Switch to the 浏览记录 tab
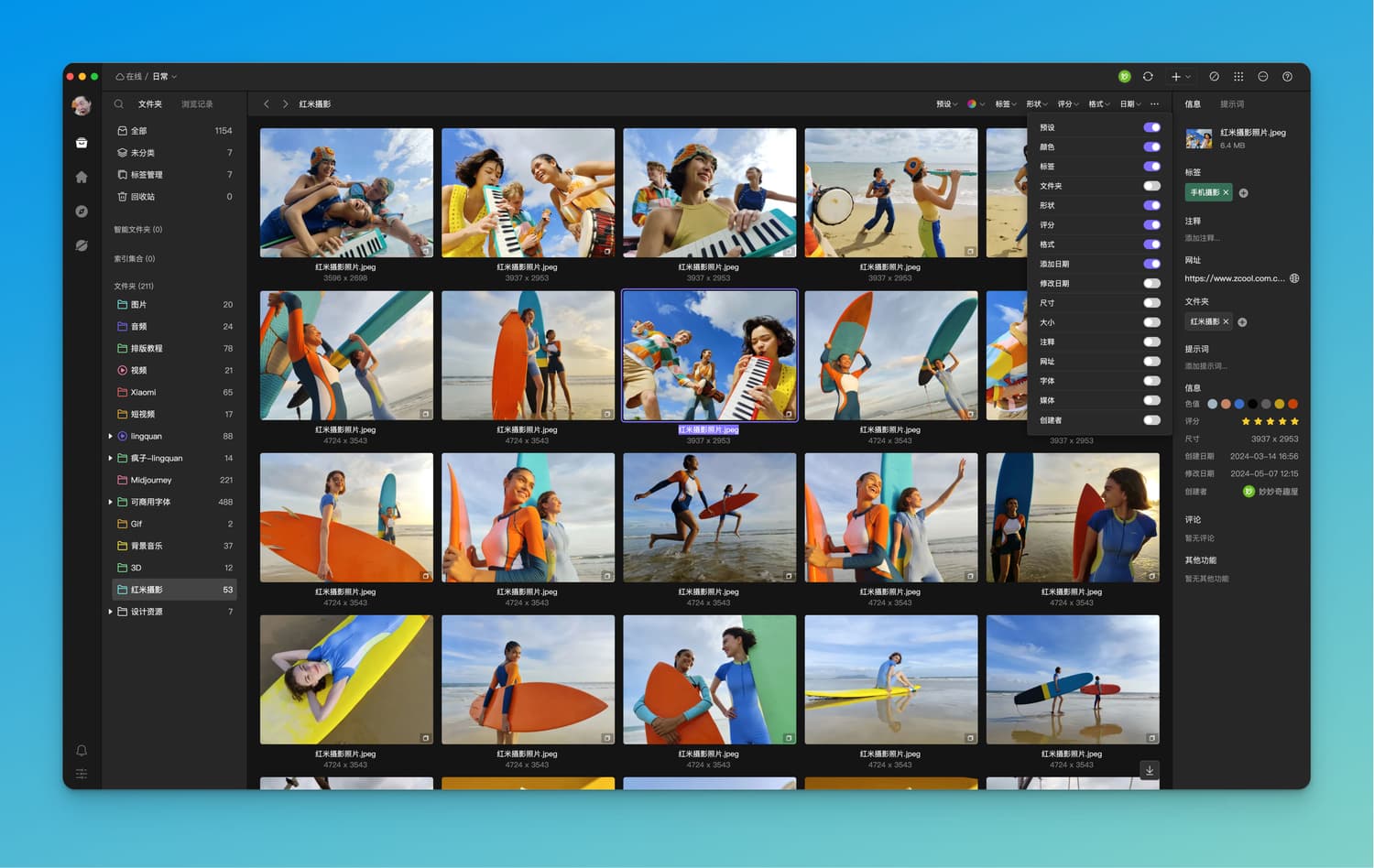The height and width of the screenshot is (868, 1374). click(197, 104)
